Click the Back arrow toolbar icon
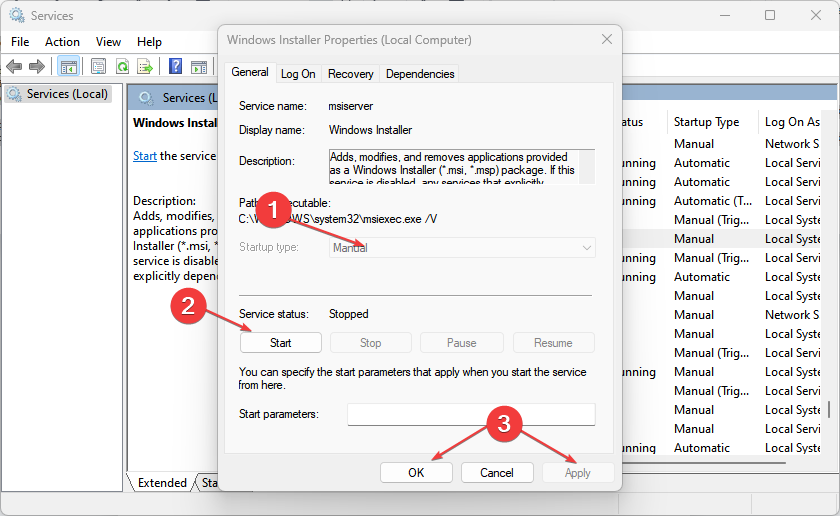The height and width of the screenshot is (516, 840). (x=14, y=67)
